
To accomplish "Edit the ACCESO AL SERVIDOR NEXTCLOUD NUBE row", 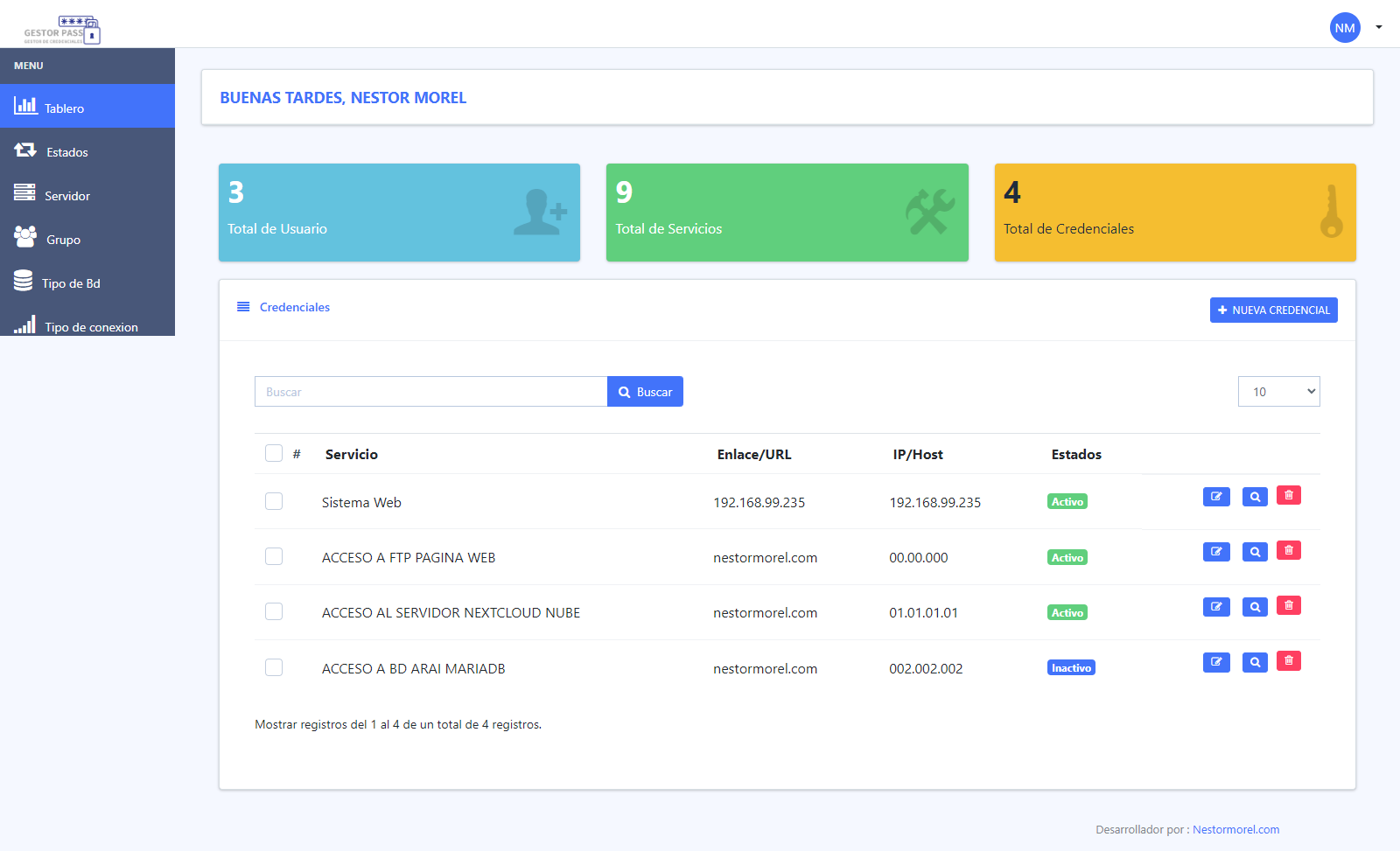I will 1216,607.
